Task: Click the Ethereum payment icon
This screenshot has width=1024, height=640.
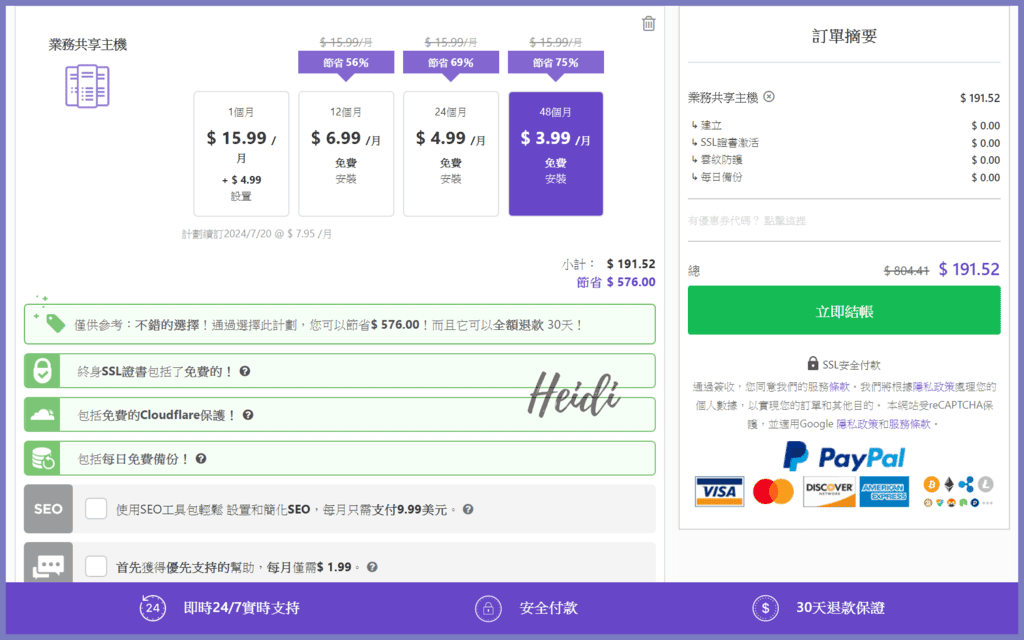Action: (x=949, y=485)
